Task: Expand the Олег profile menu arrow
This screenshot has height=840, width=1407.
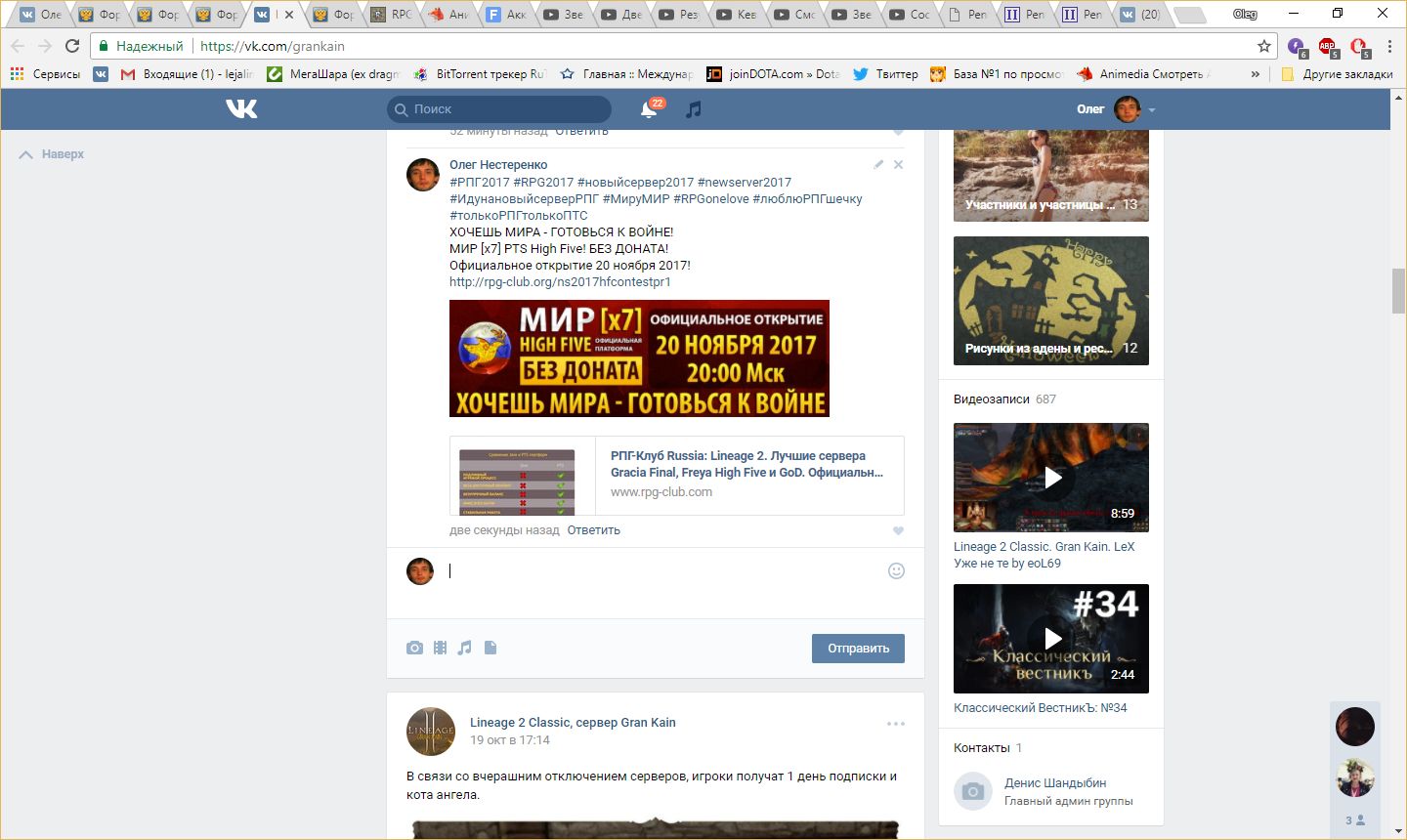Action: click(x=1152, y=110)
